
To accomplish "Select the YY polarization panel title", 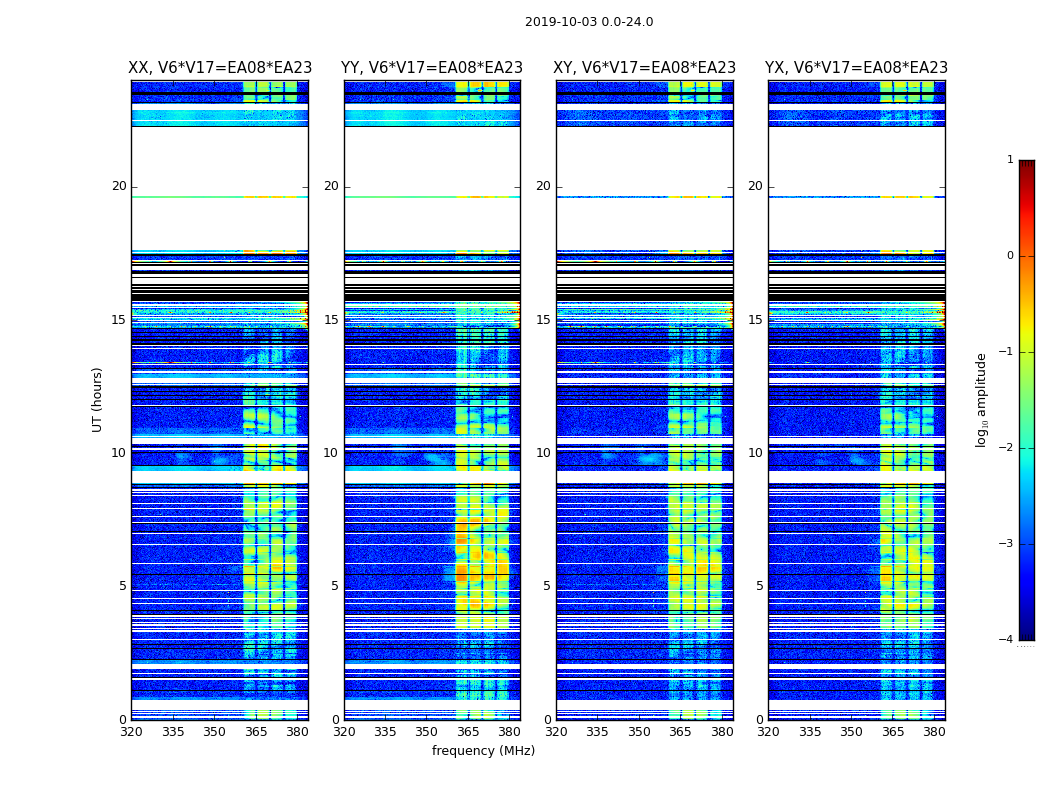I will pyautogui.click(x=432, y=68).
